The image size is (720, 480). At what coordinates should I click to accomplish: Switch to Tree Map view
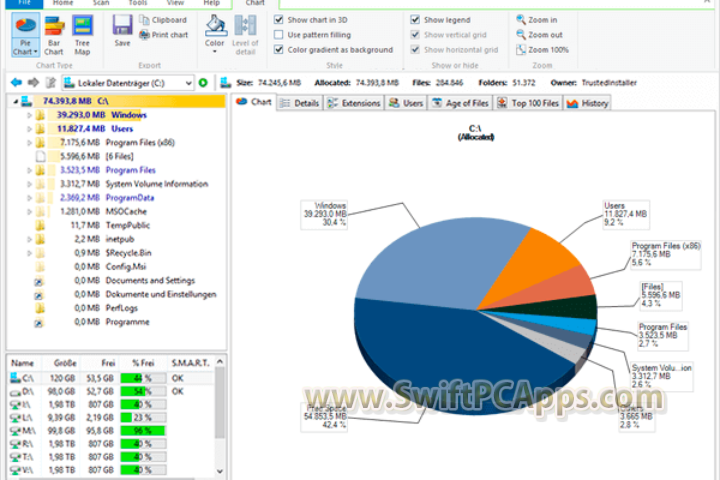pos(83,35)
